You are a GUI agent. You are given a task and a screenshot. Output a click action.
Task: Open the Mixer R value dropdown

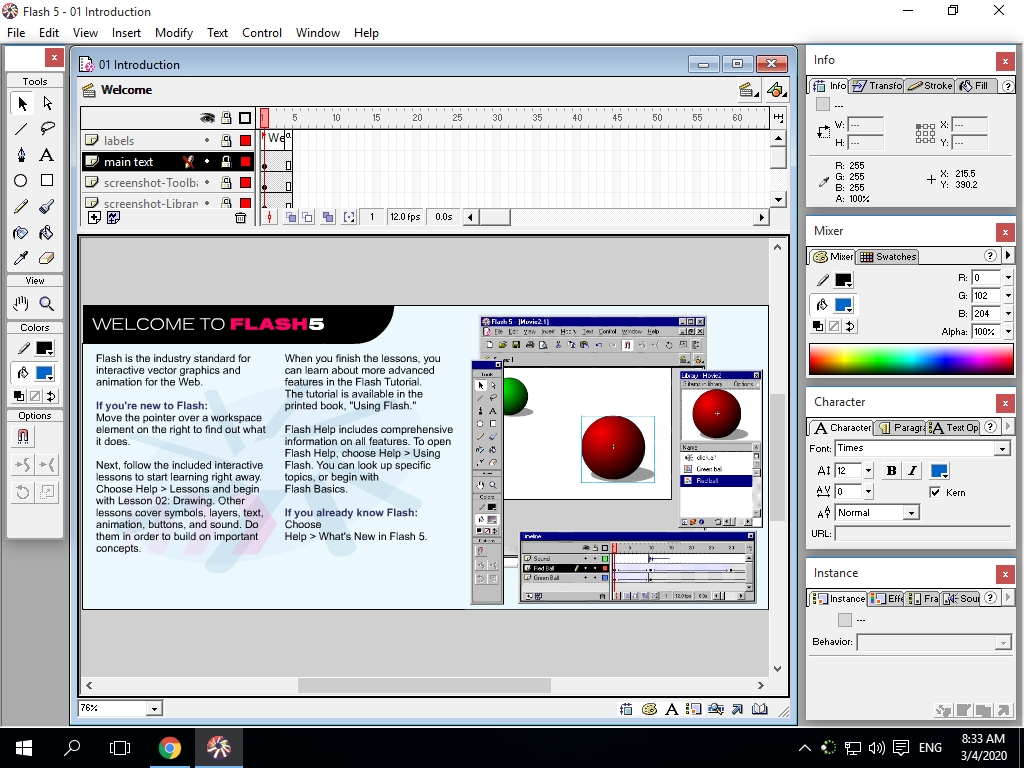pyautogui.click(x=1008, y=278)
